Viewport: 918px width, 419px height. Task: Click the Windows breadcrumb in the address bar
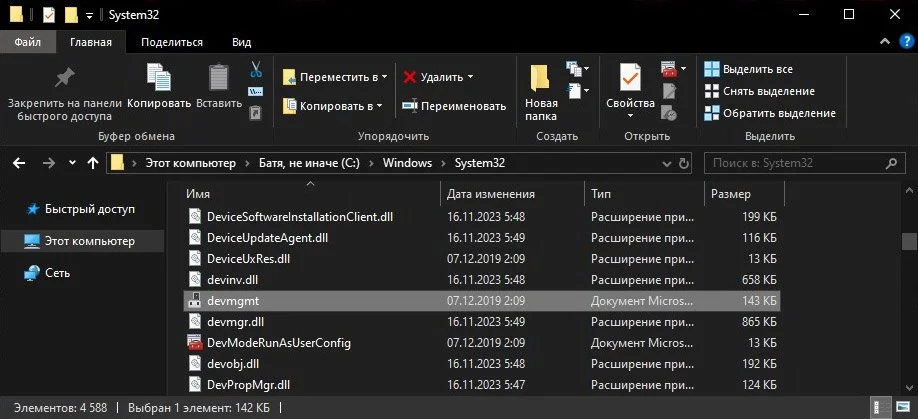click(x=407, y=163)
